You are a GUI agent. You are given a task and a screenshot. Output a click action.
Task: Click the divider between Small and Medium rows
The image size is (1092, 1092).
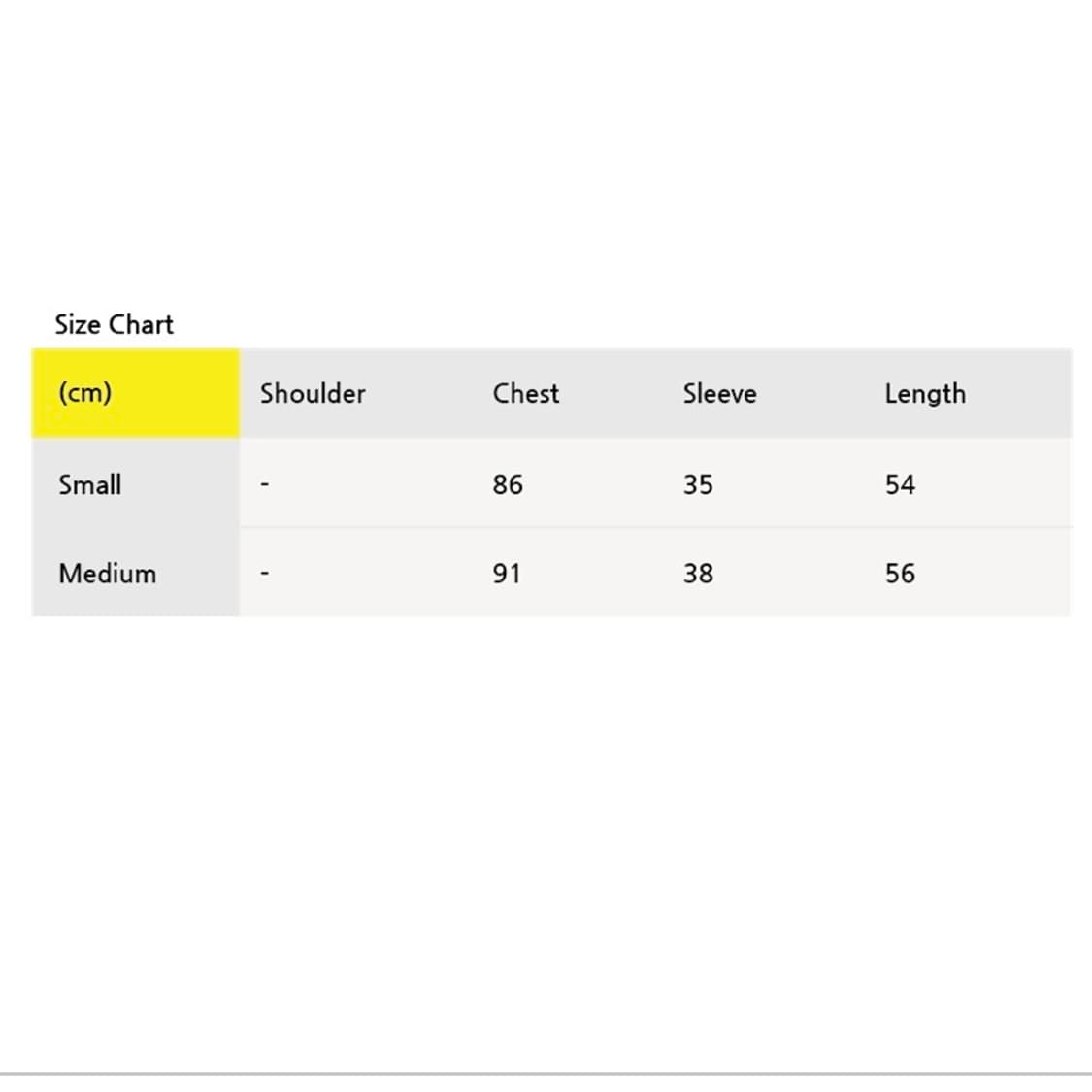tap(655, 528)
